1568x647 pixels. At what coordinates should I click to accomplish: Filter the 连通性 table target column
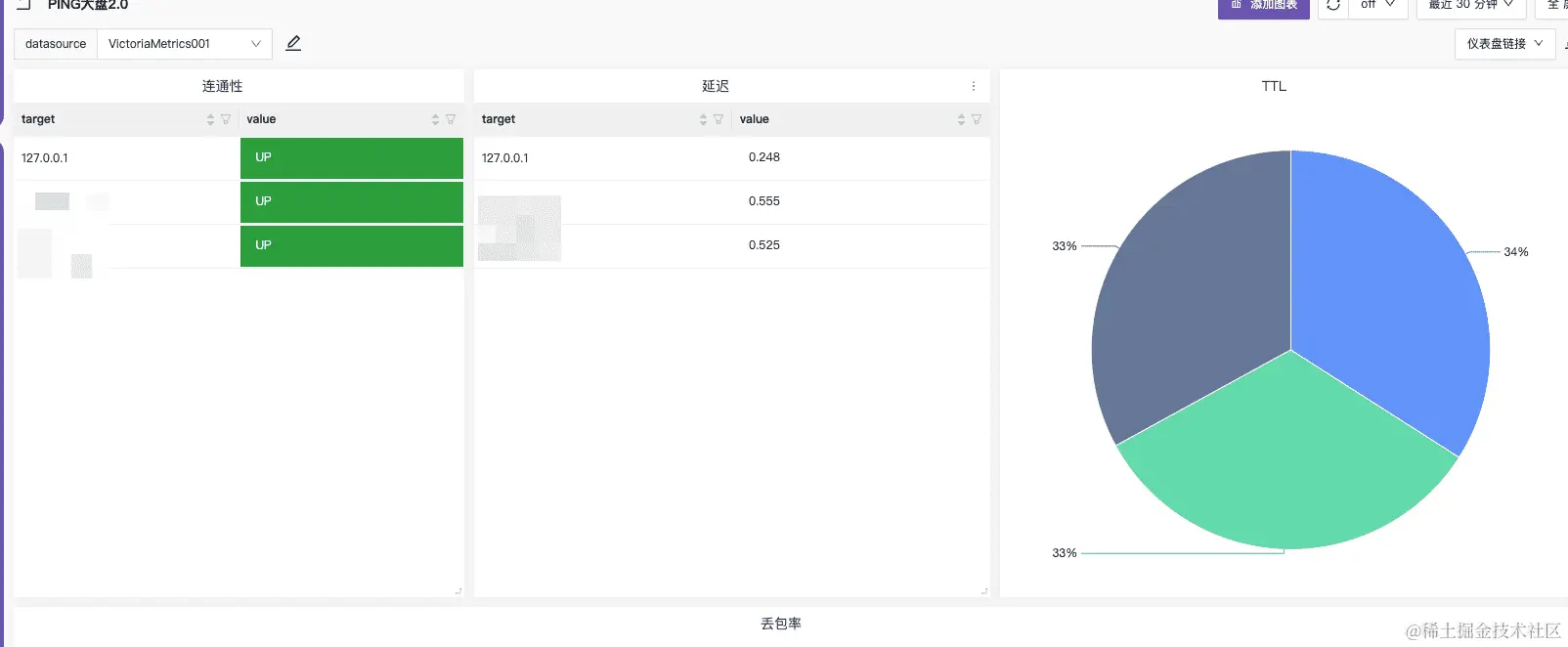coord(226,119)
